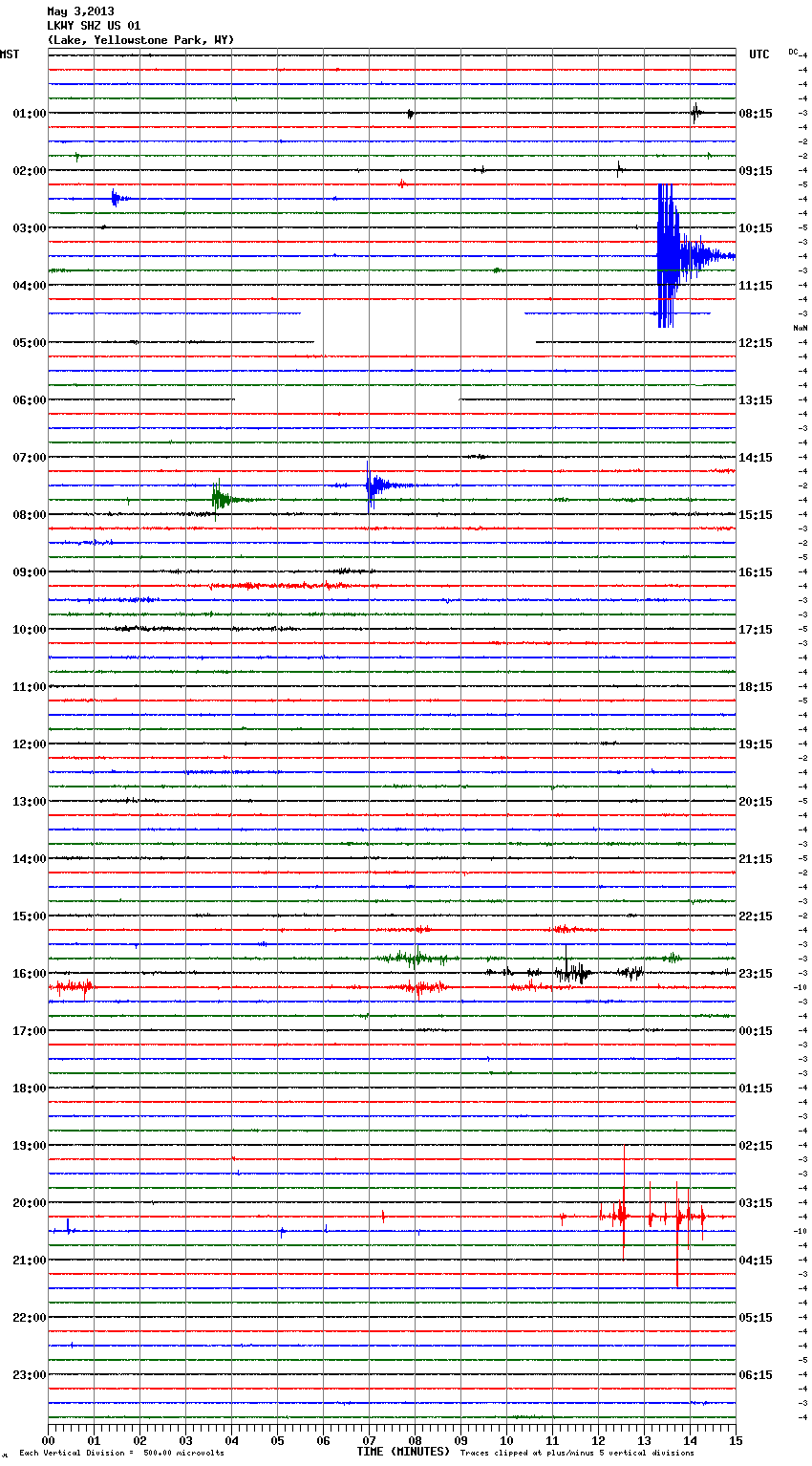Screen dimensions: 812x1466
Task: Click the 18:15 UTC time label
Action: pyautogui.click(x=756, y=687)
